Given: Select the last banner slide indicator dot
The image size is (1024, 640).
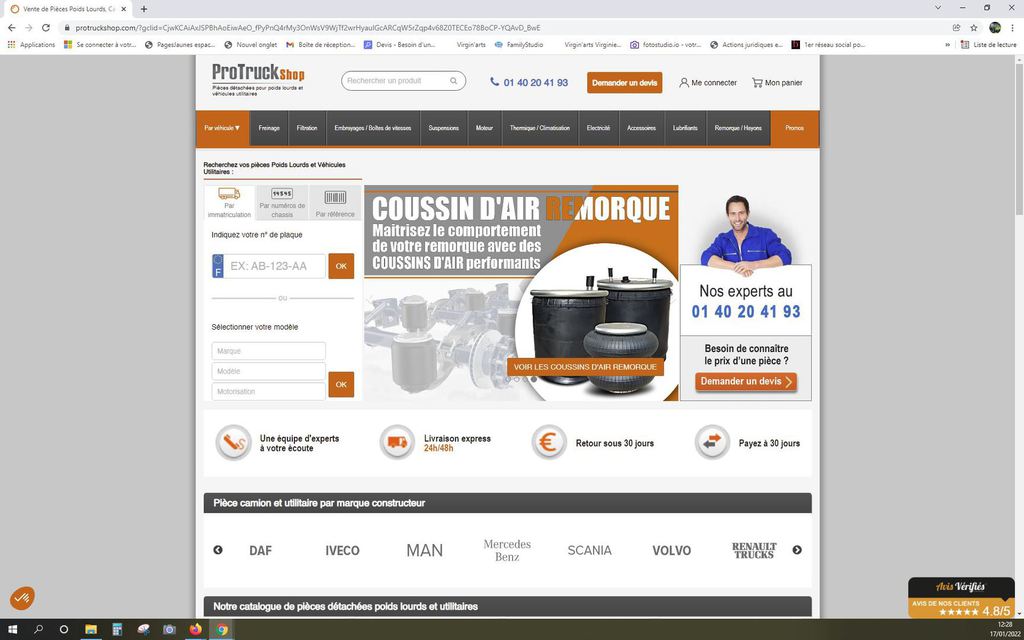Looking at the screenshot, I should (534, 379).
